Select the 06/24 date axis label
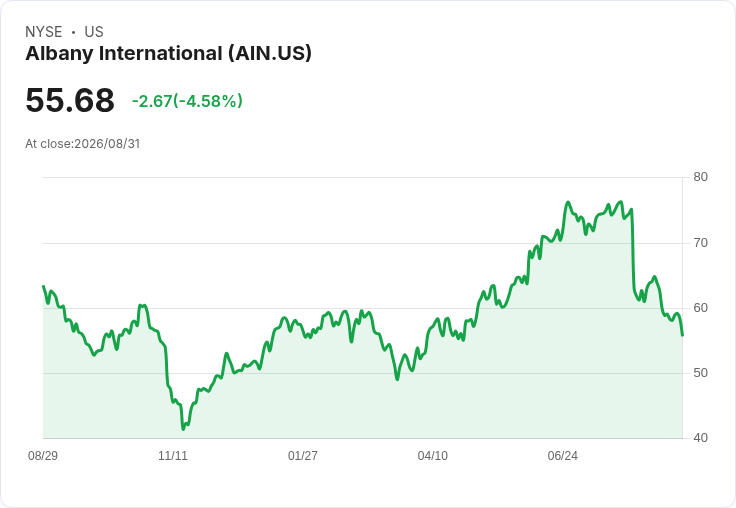The width and height of the screenshot is (736, 508). (x=563, y=456)
